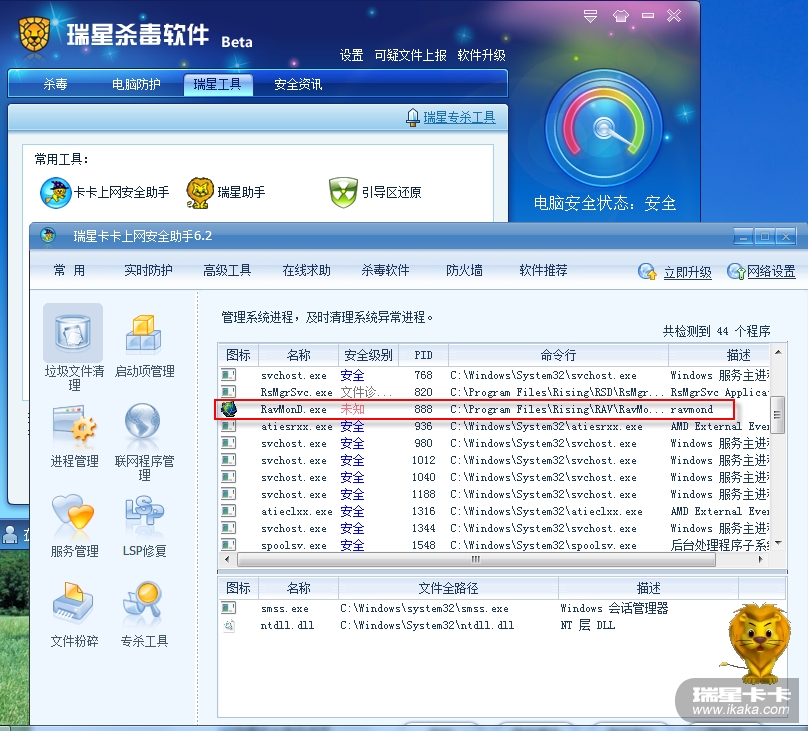Viewport: 808px width, 731px height.
Task: Click the lion mascot in Kaka window
Action: click(x=759, y=643)
